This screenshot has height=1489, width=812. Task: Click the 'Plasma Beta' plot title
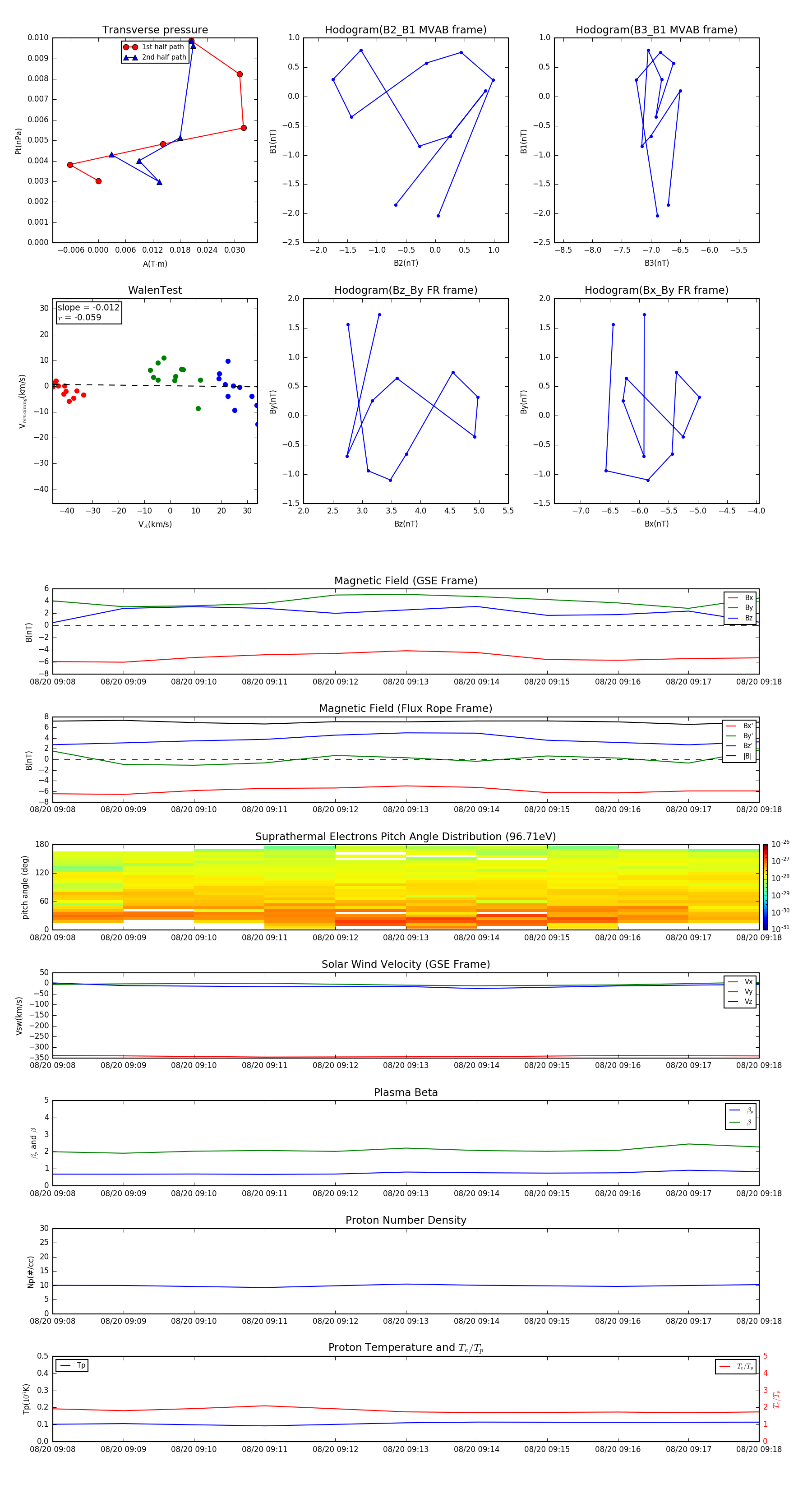point(406,1093)
